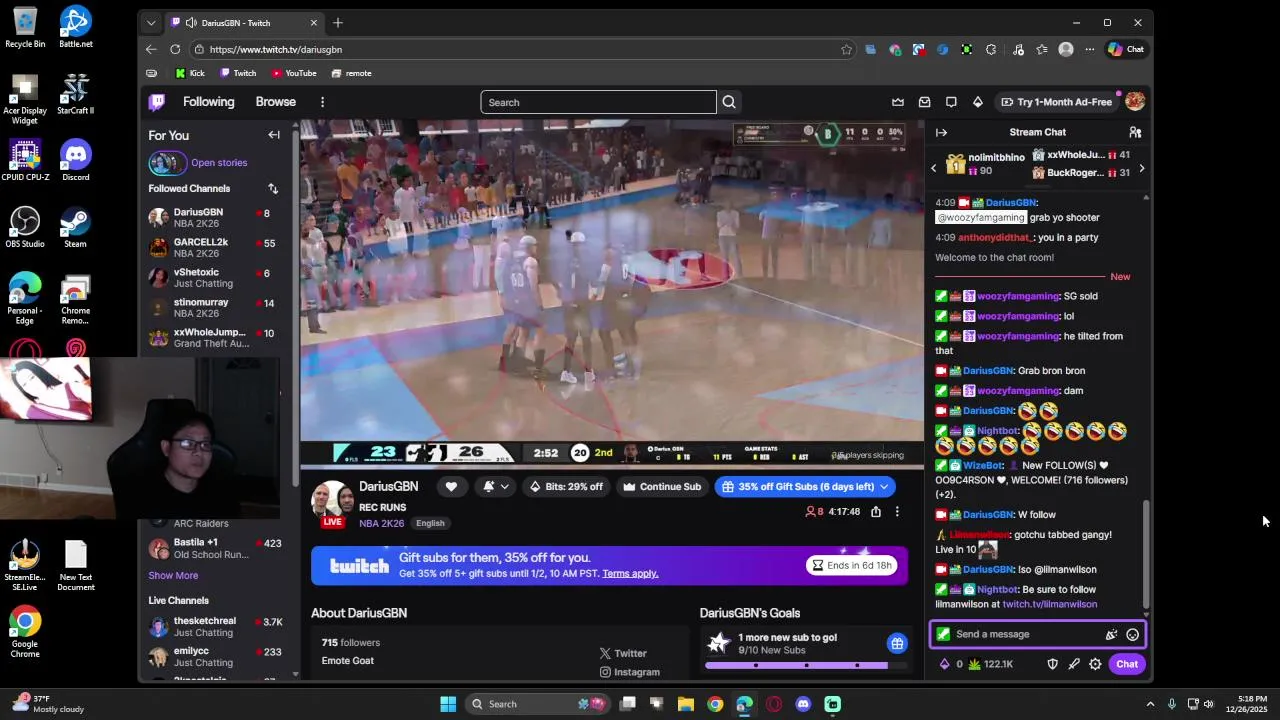Screen dimensions: 1280x720
Task: Click the browser address bar URL
Action: click(276, 49)
